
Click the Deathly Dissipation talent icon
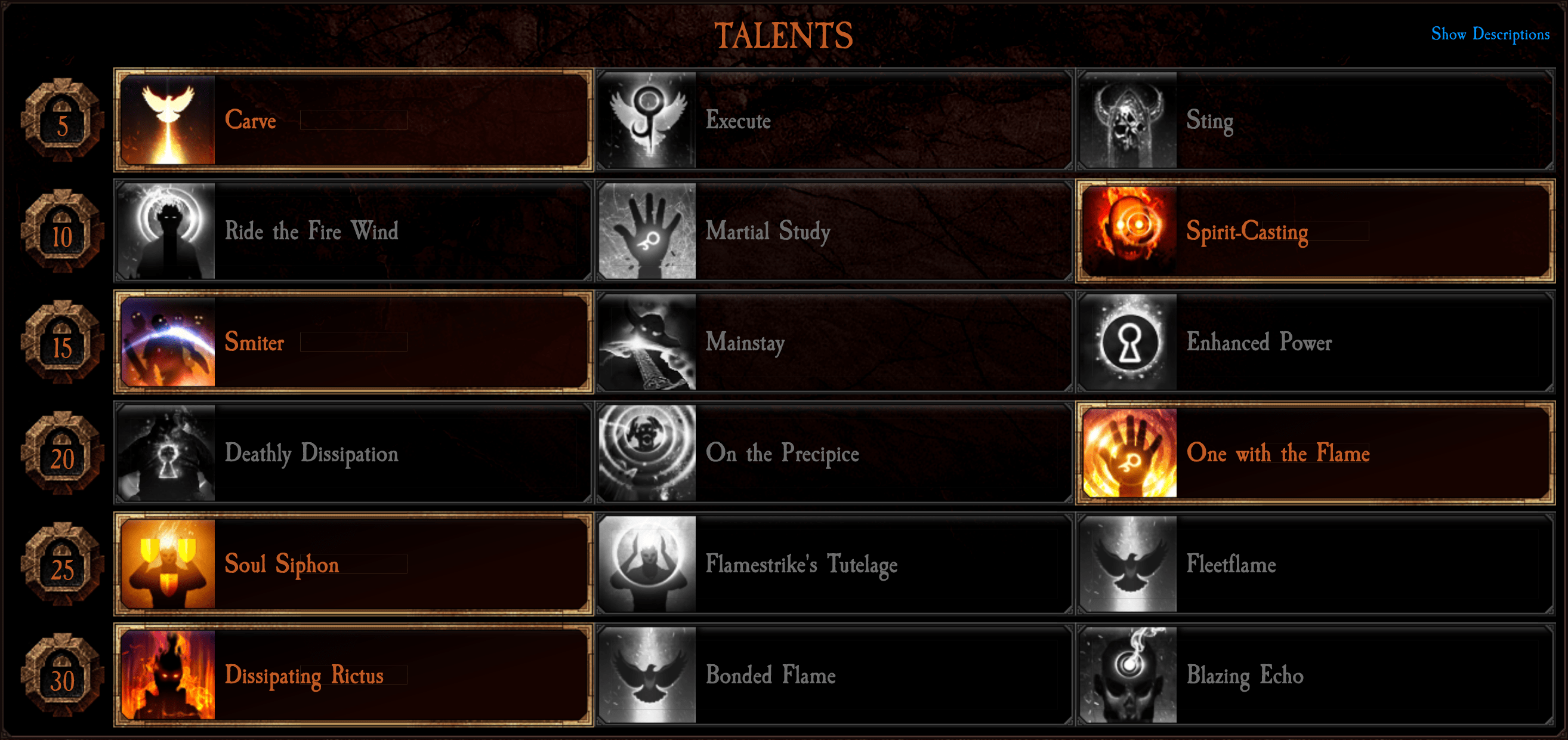tap(168, 453)
